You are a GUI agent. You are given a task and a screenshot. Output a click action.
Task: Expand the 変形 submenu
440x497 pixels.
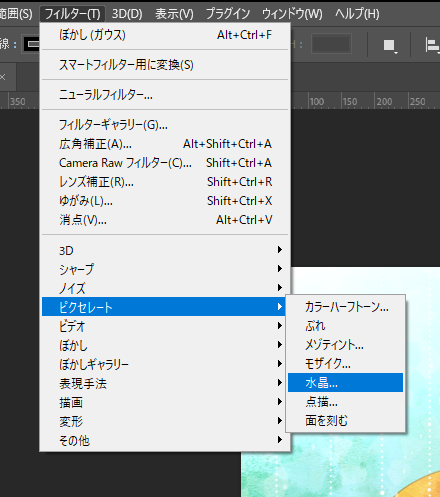click(x=165, y=421)
